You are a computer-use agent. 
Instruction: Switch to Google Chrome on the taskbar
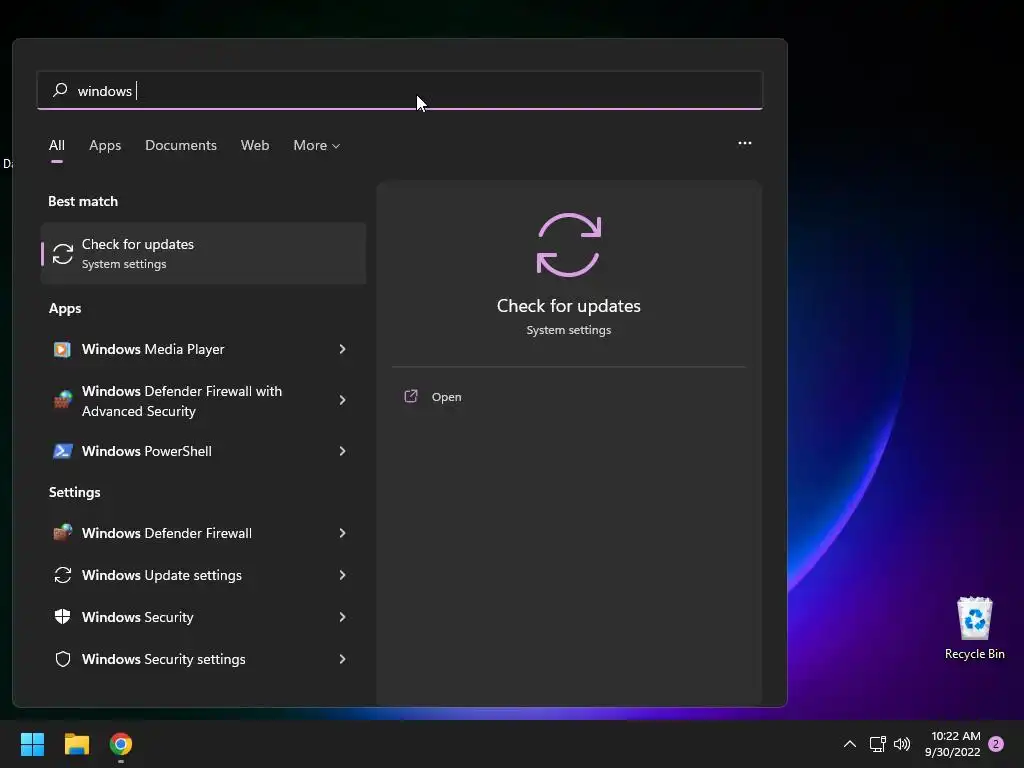pos(121,744)
